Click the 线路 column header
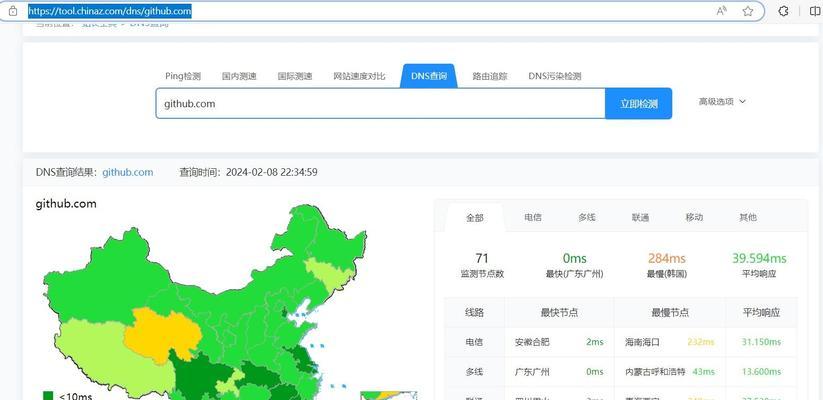823x400 pixels. tap(474, 312)
